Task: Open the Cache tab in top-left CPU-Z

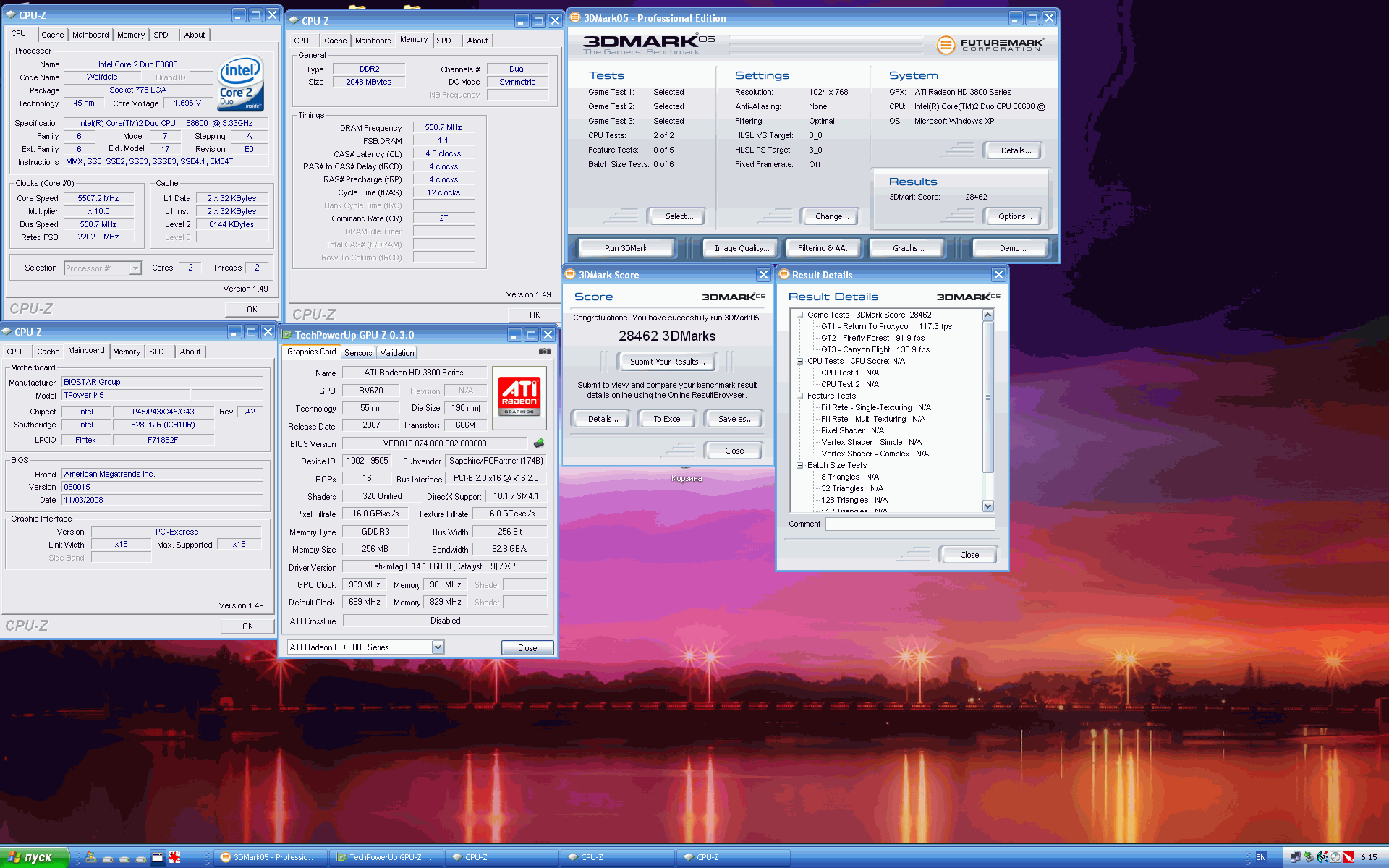Action: point(52,35)
